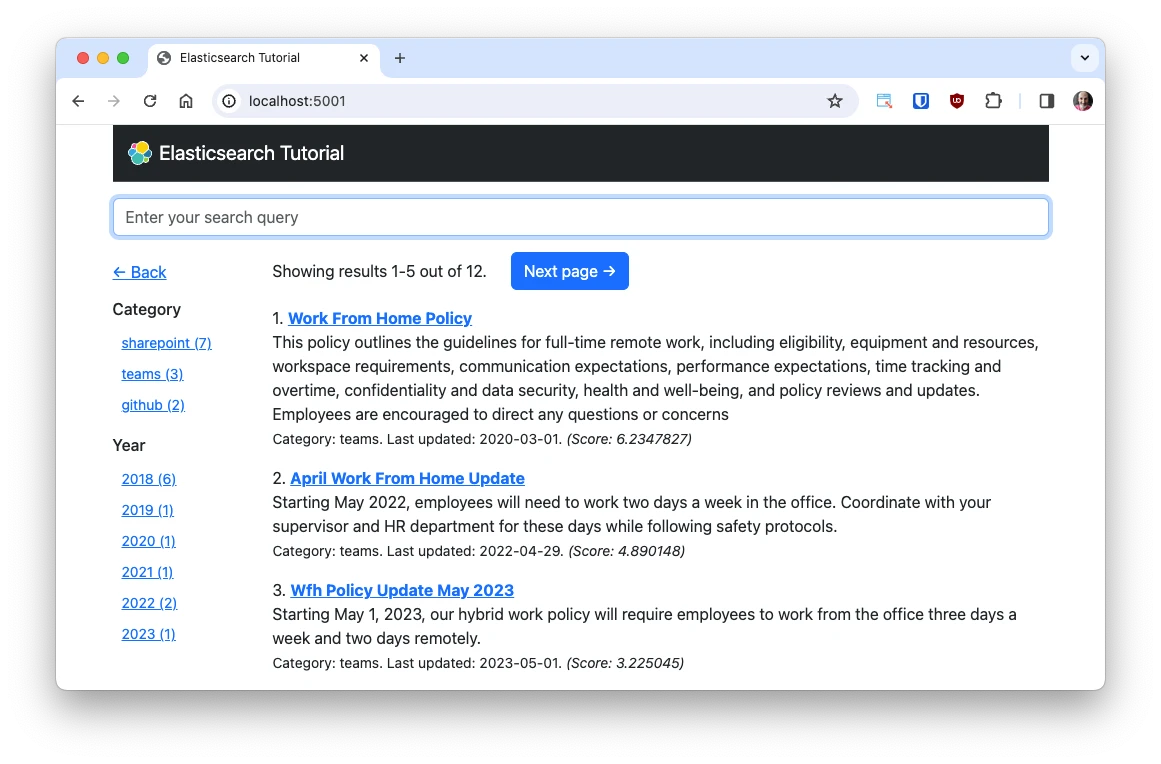Filter results by sharepoint category
This screenshot has width=1161, height=764.
point(166,343)
